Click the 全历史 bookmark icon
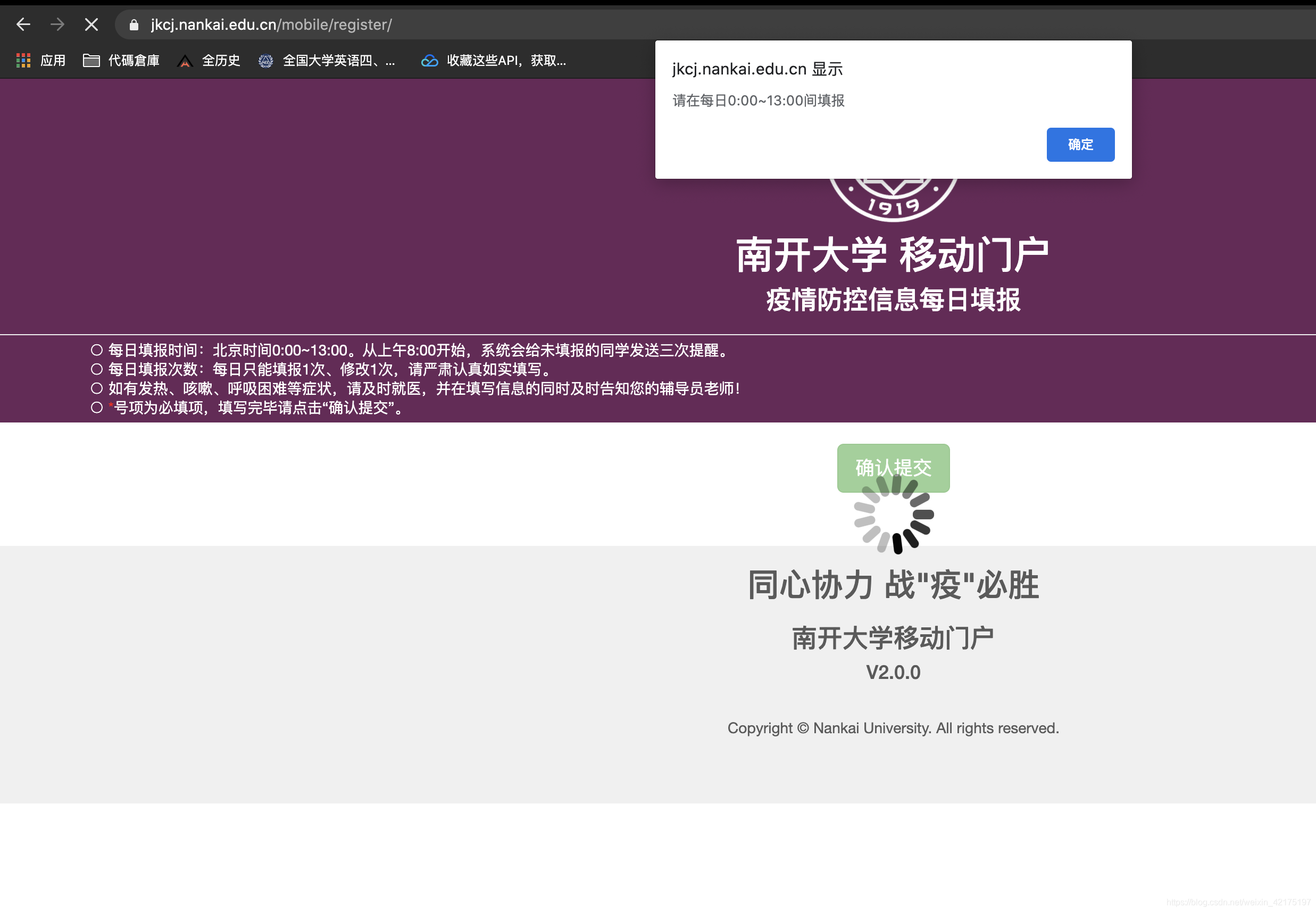 [x=185, y=60]
